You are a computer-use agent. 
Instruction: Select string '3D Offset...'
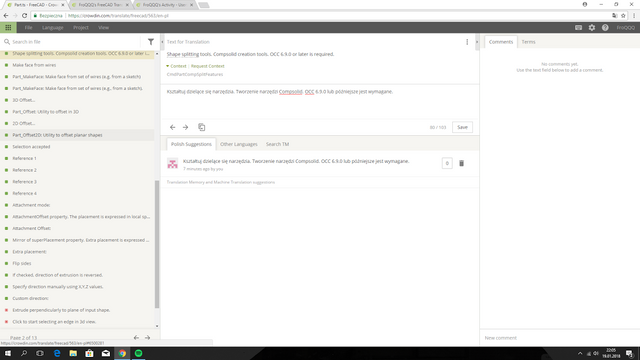click(78, 100)
